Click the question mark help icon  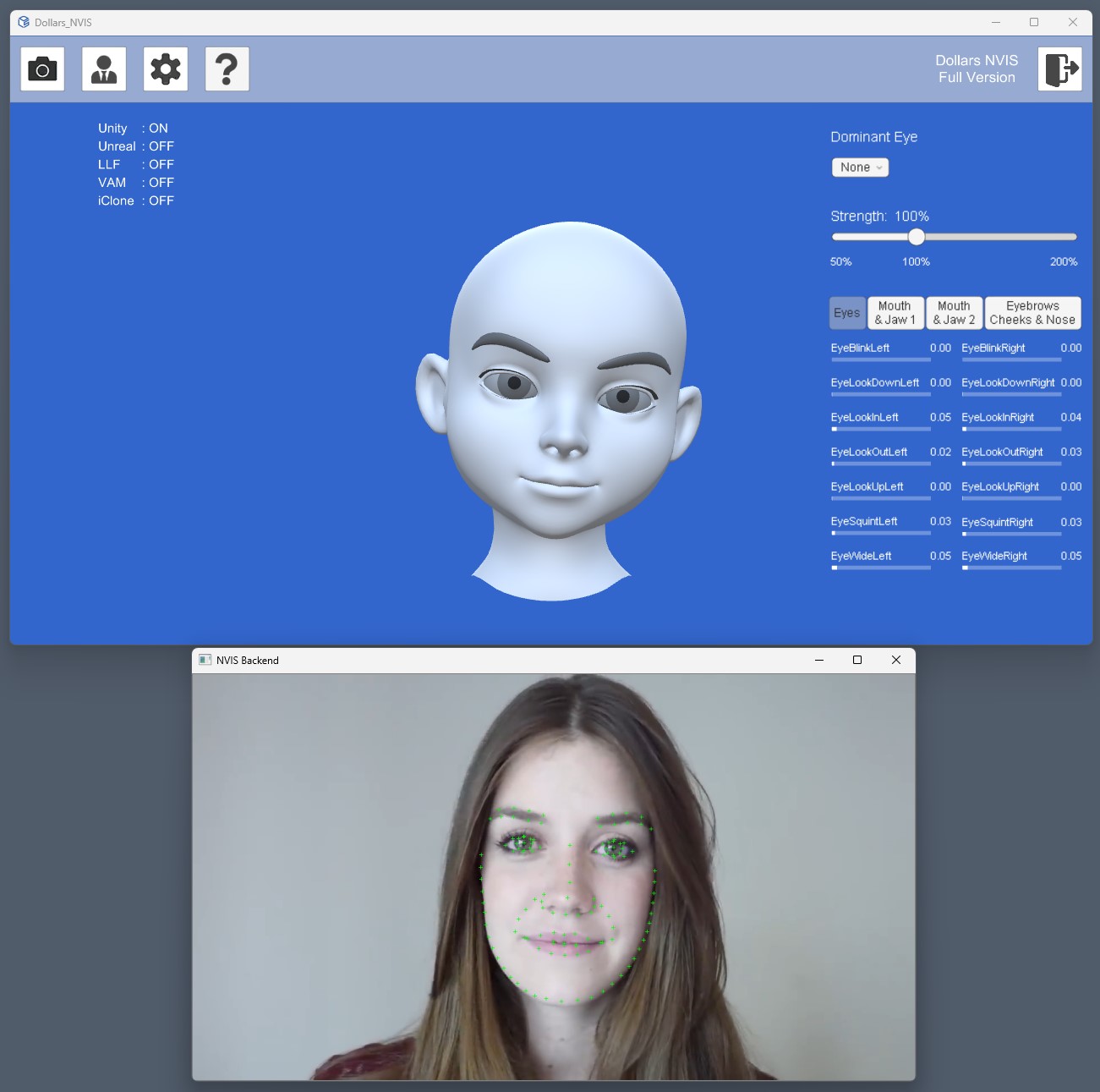pos(227,69)
